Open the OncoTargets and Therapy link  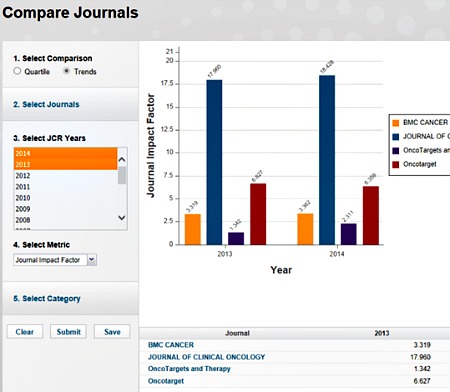(x=189, y=369)
